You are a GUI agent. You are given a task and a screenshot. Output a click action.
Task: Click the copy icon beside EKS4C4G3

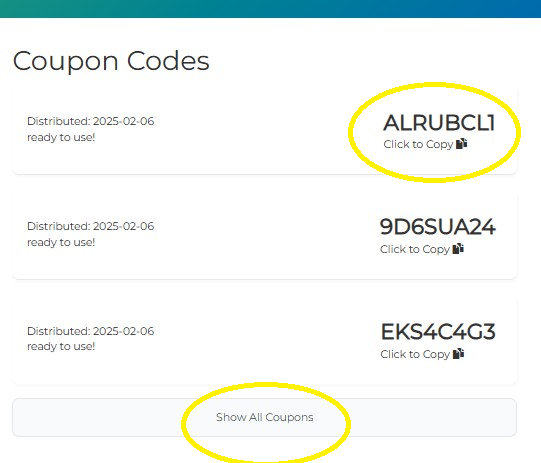coord(459,354)
